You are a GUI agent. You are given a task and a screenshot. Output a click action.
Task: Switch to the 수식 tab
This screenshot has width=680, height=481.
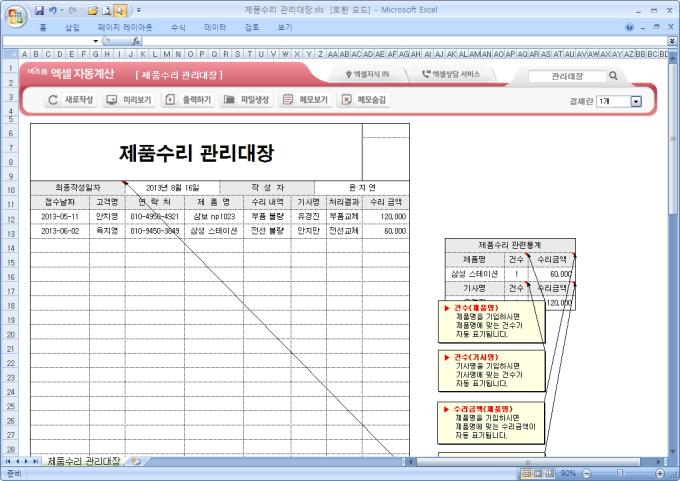point(178,27)
